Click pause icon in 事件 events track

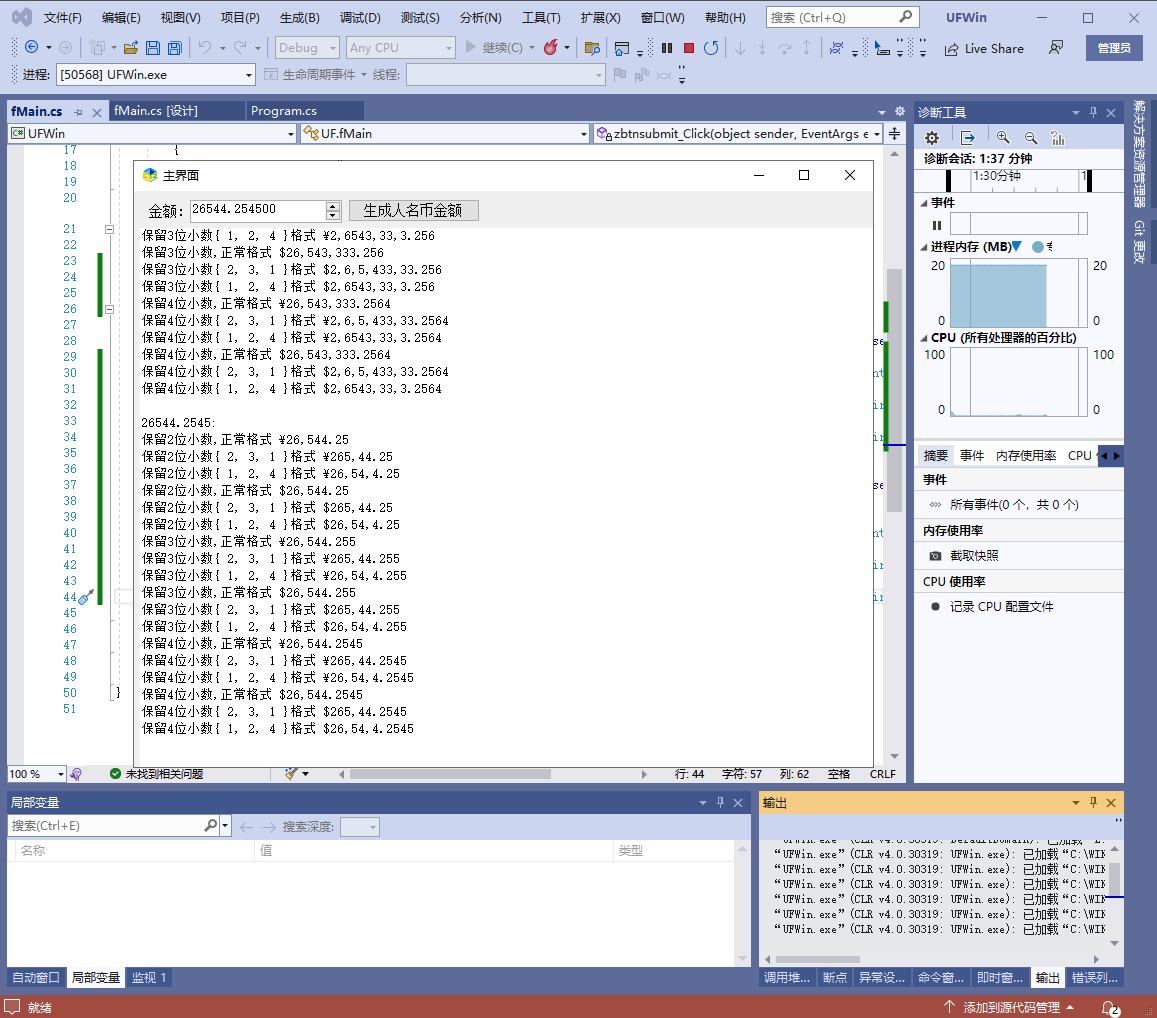[x=936, y=225]
